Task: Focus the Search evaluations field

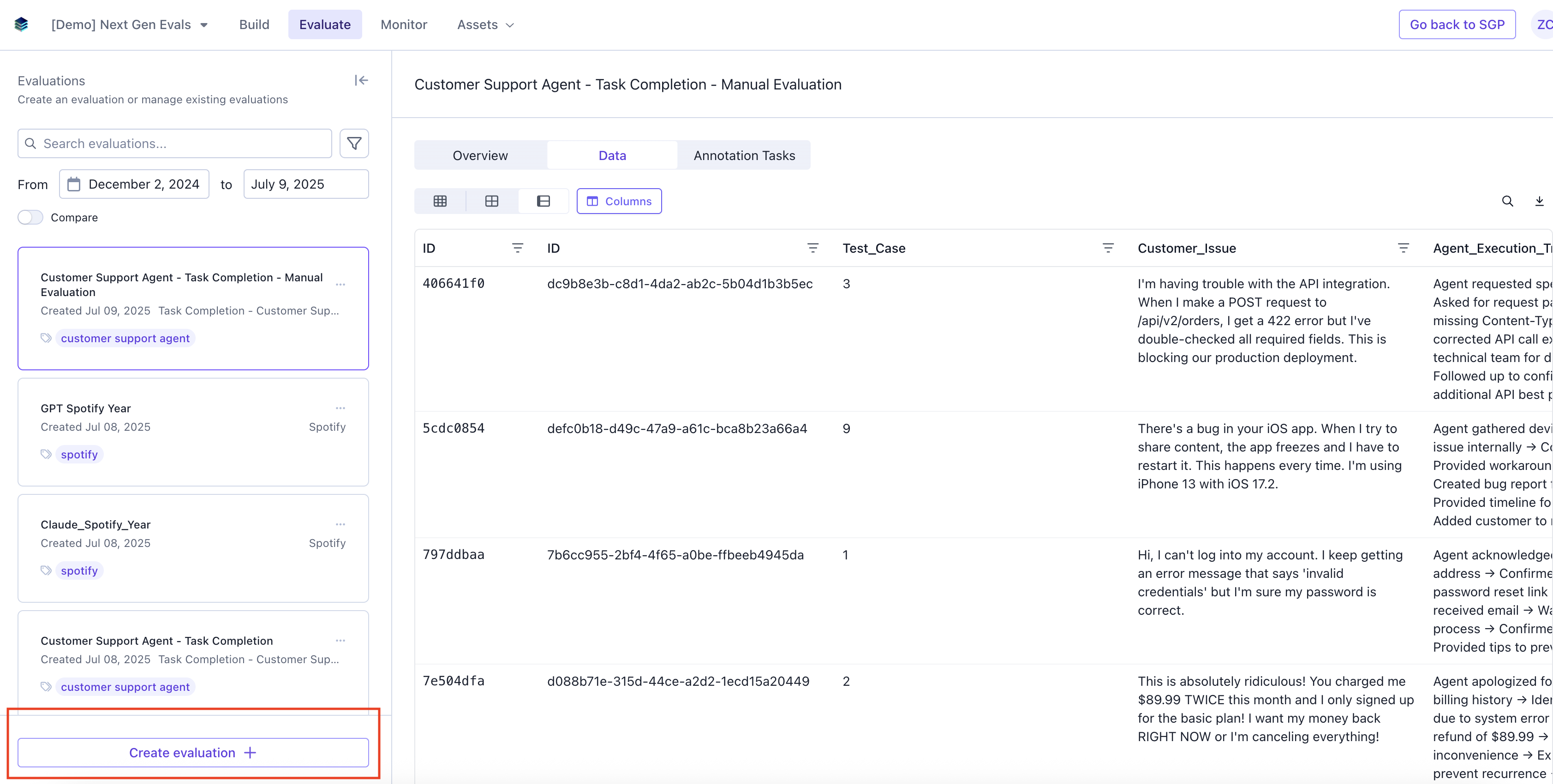Action: 175,143
